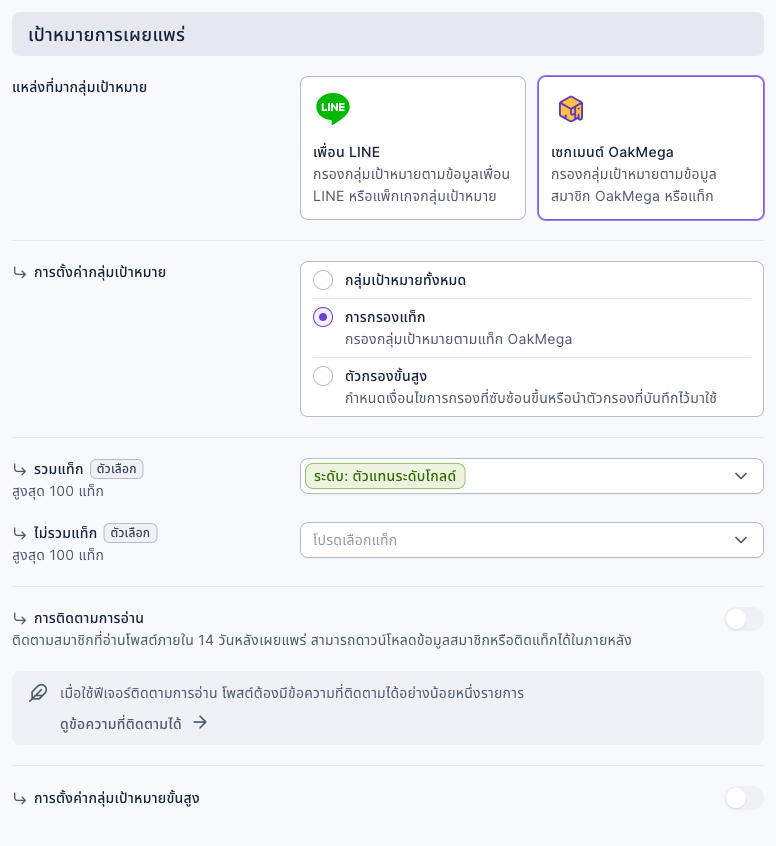
Task: Select the เซกเมนต์ OakMega source card
Action: pos(651,148)
